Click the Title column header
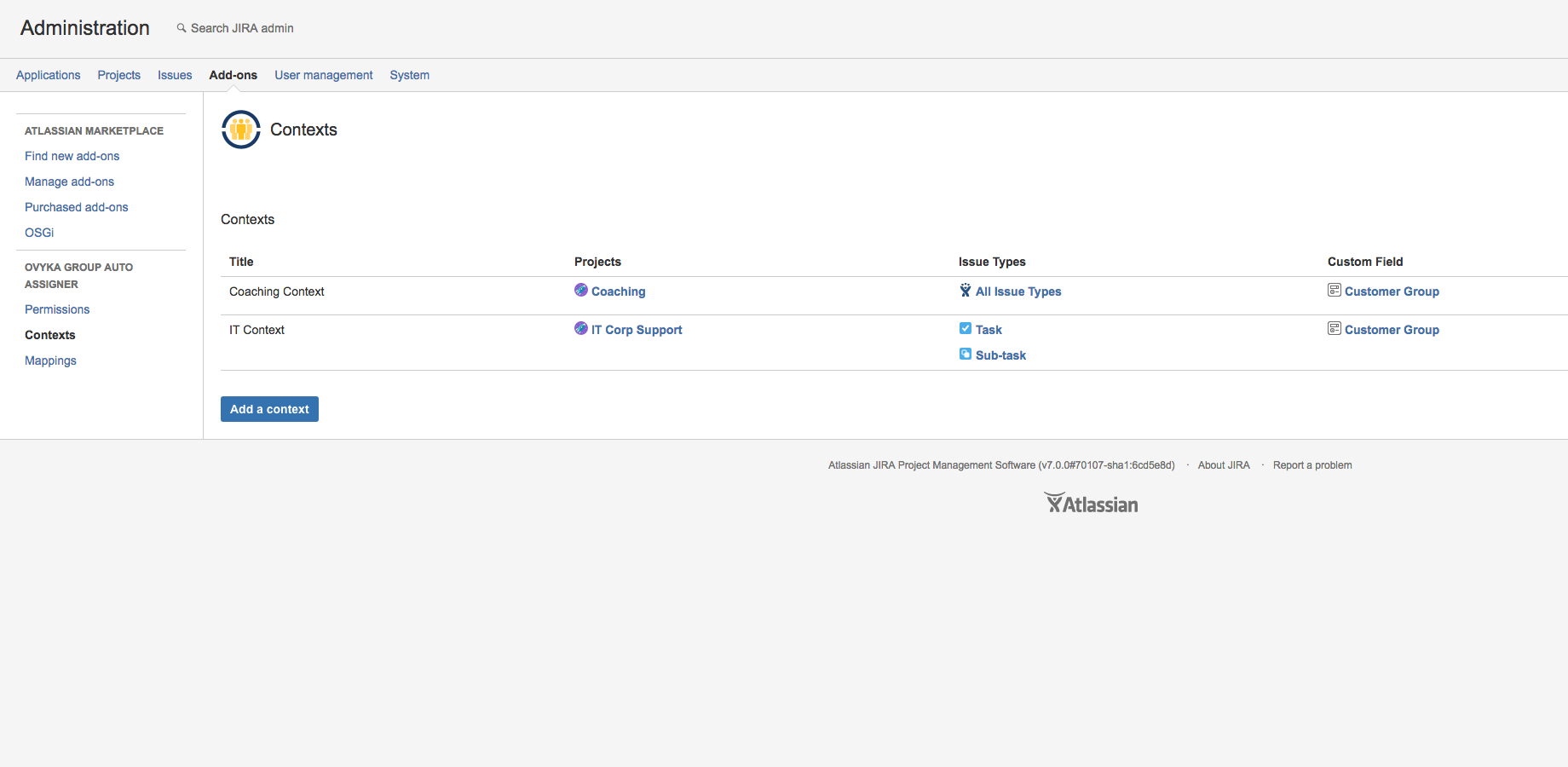 tap(241, 262)
